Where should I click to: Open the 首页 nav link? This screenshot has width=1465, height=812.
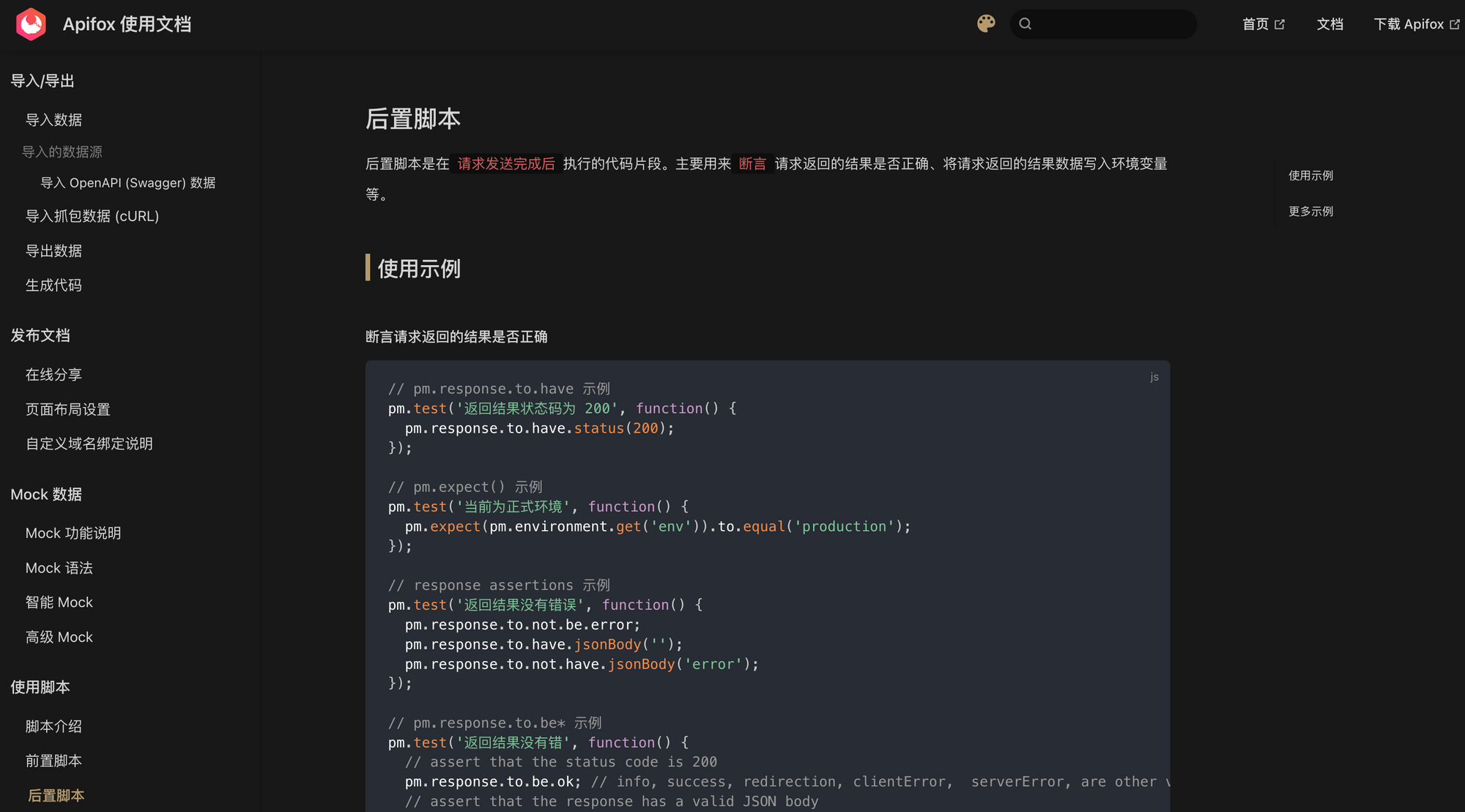[x=1255, y=24]
